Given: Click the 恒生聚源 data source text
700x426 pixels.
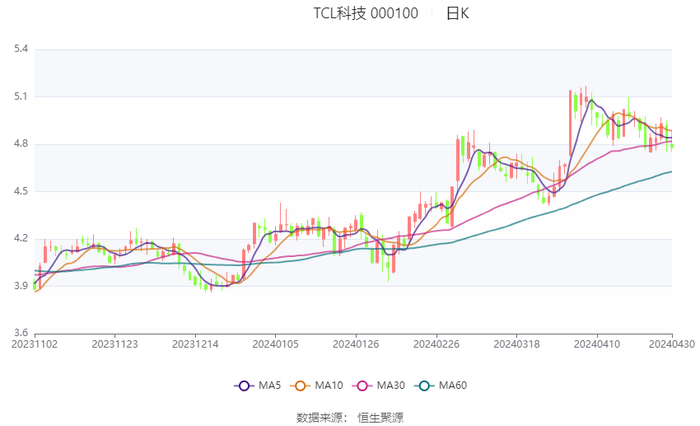Looking at the screenshot, I should tap(381, 416).
